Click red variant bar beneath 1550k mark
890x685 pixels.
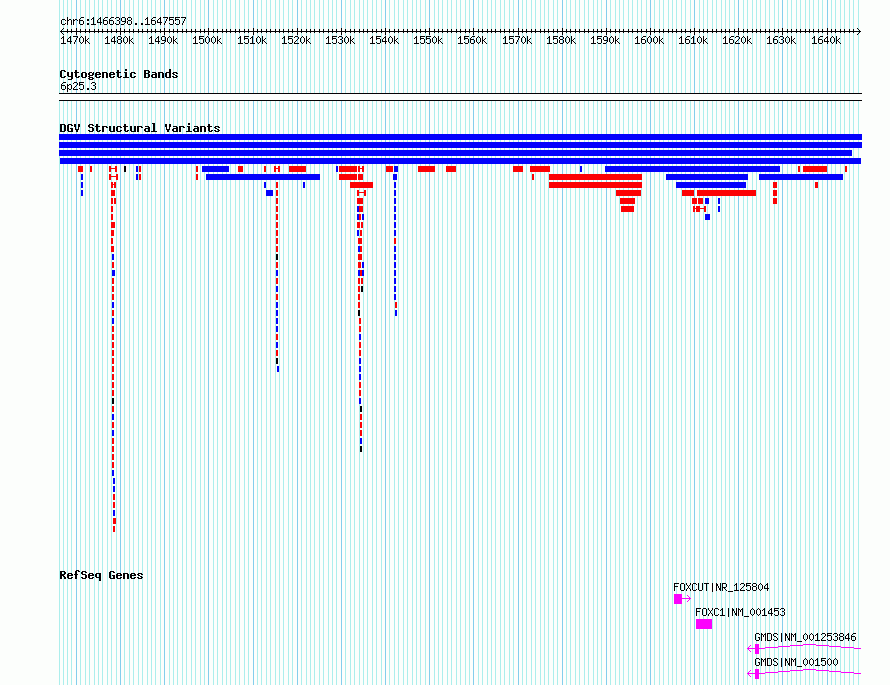426,169
